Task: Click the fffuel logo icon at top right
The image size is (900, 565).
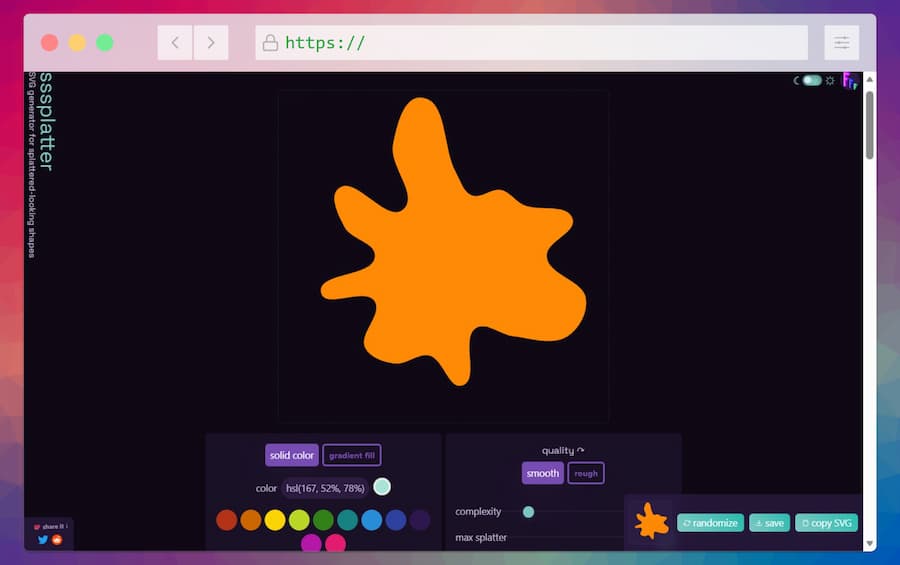Action: pos(850,81)
